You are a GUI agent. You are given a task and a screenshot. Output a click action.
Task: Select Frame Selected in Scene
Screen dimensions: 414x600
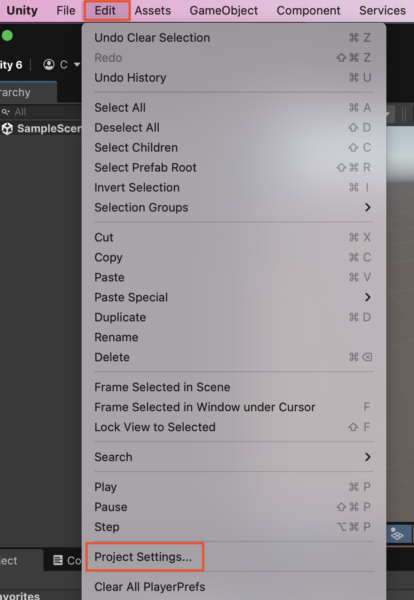[x=162, y=387]
